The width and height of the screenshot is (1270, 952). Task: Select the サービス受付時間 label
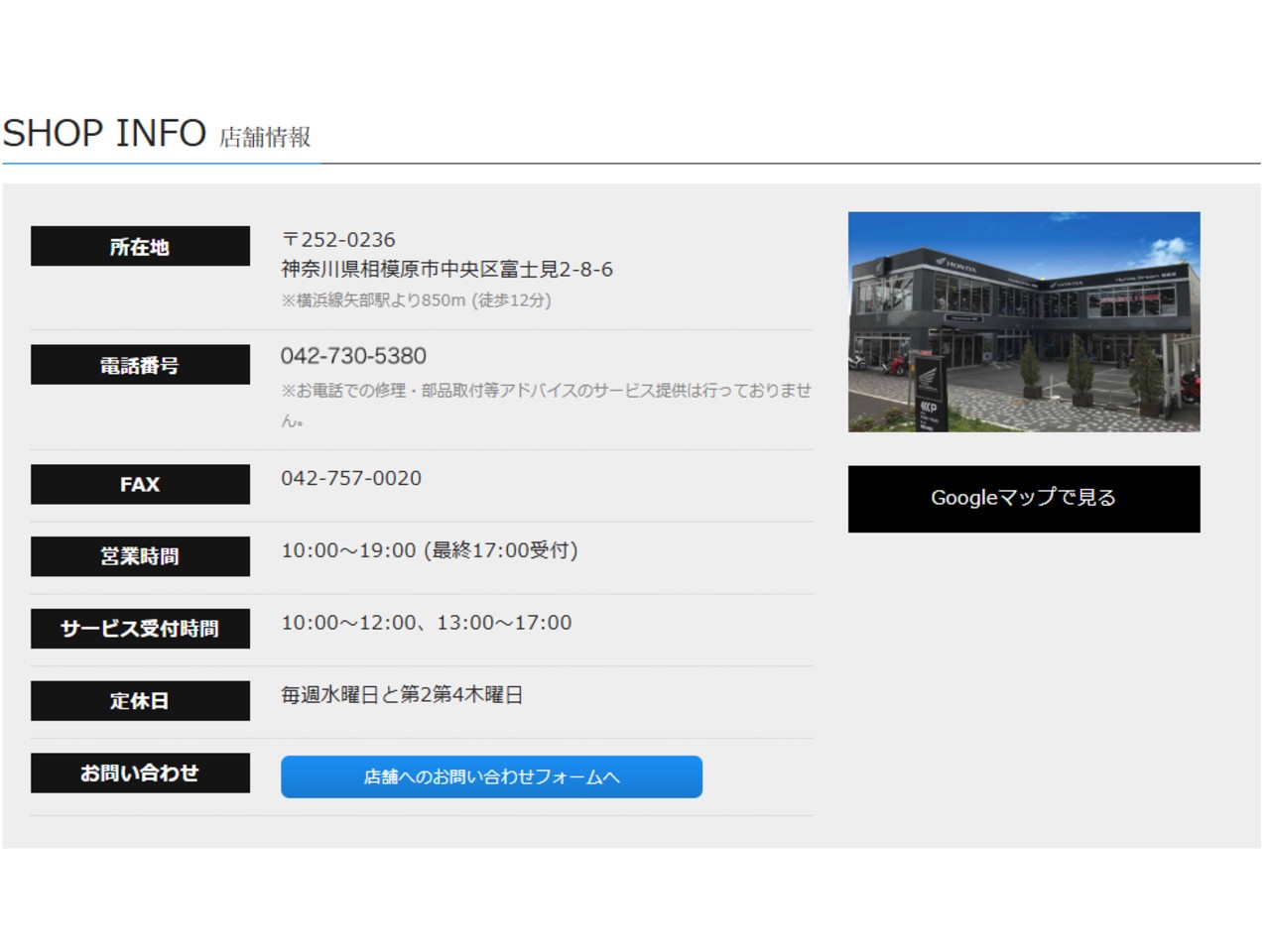tap(140, 629)
